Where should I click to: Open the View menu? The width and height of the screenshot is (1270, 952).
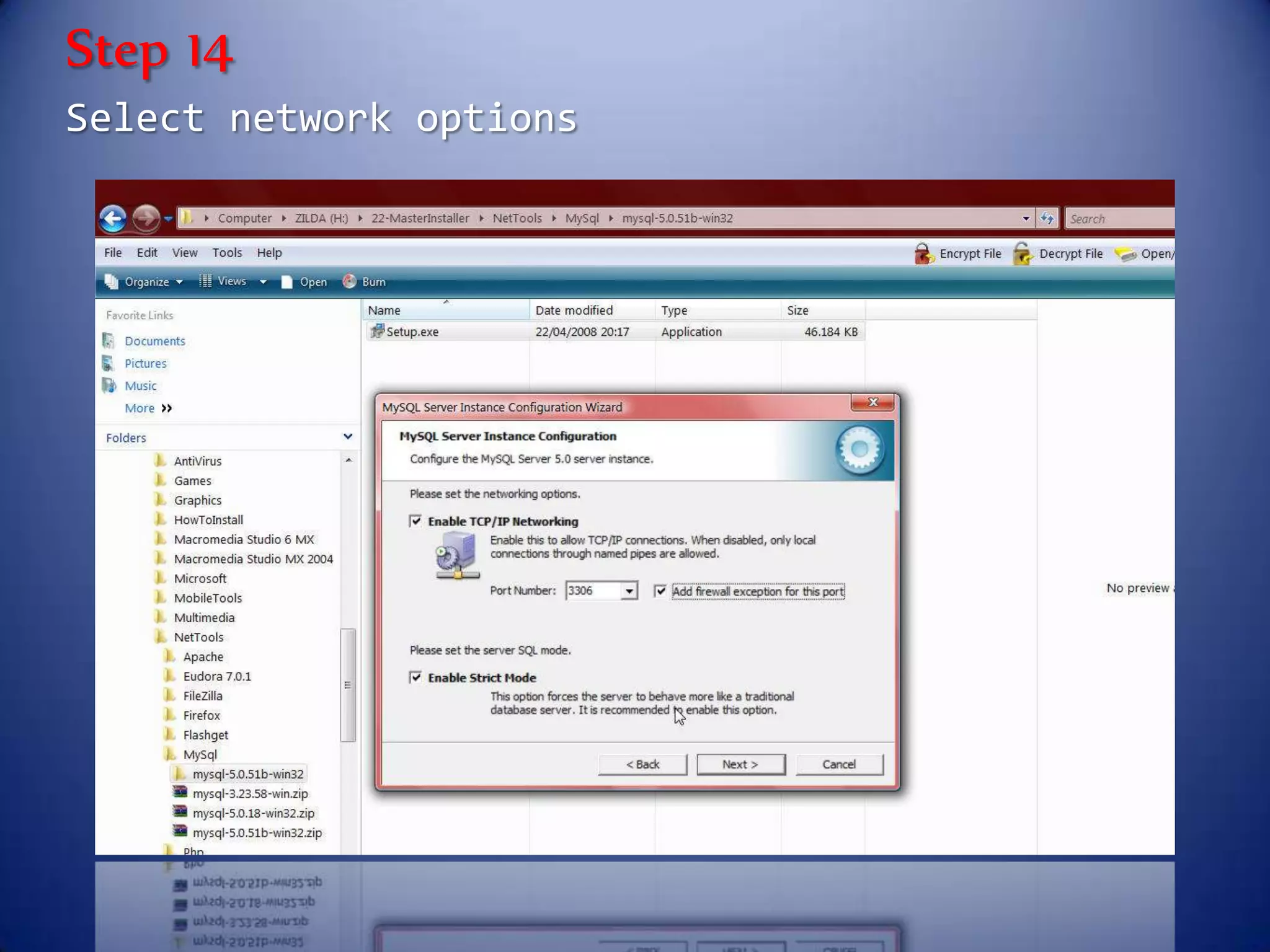[x=185, y=253]
